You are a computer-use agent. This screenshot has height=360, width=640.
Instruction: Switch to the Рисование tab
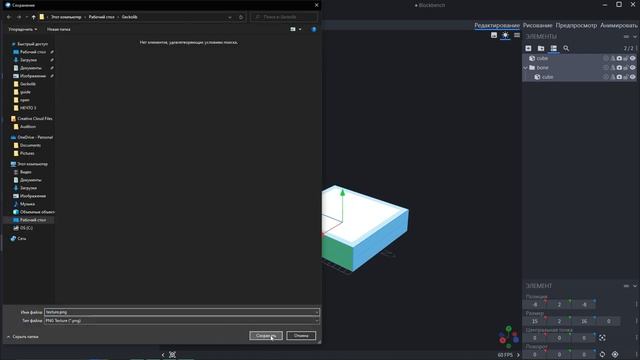pos(538,25)
